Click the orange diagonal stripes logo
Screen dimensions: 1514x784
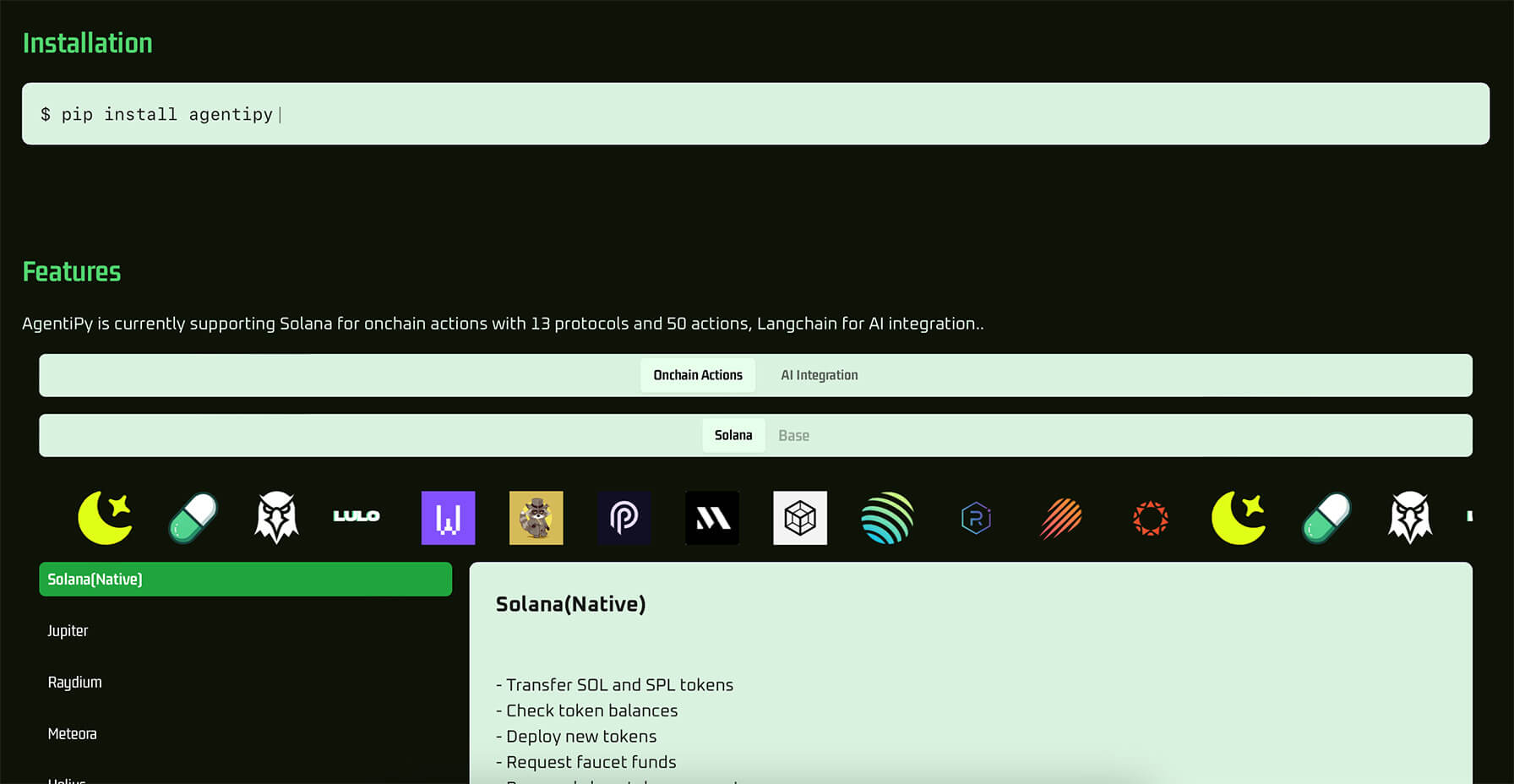click(x=1061, y=518)
